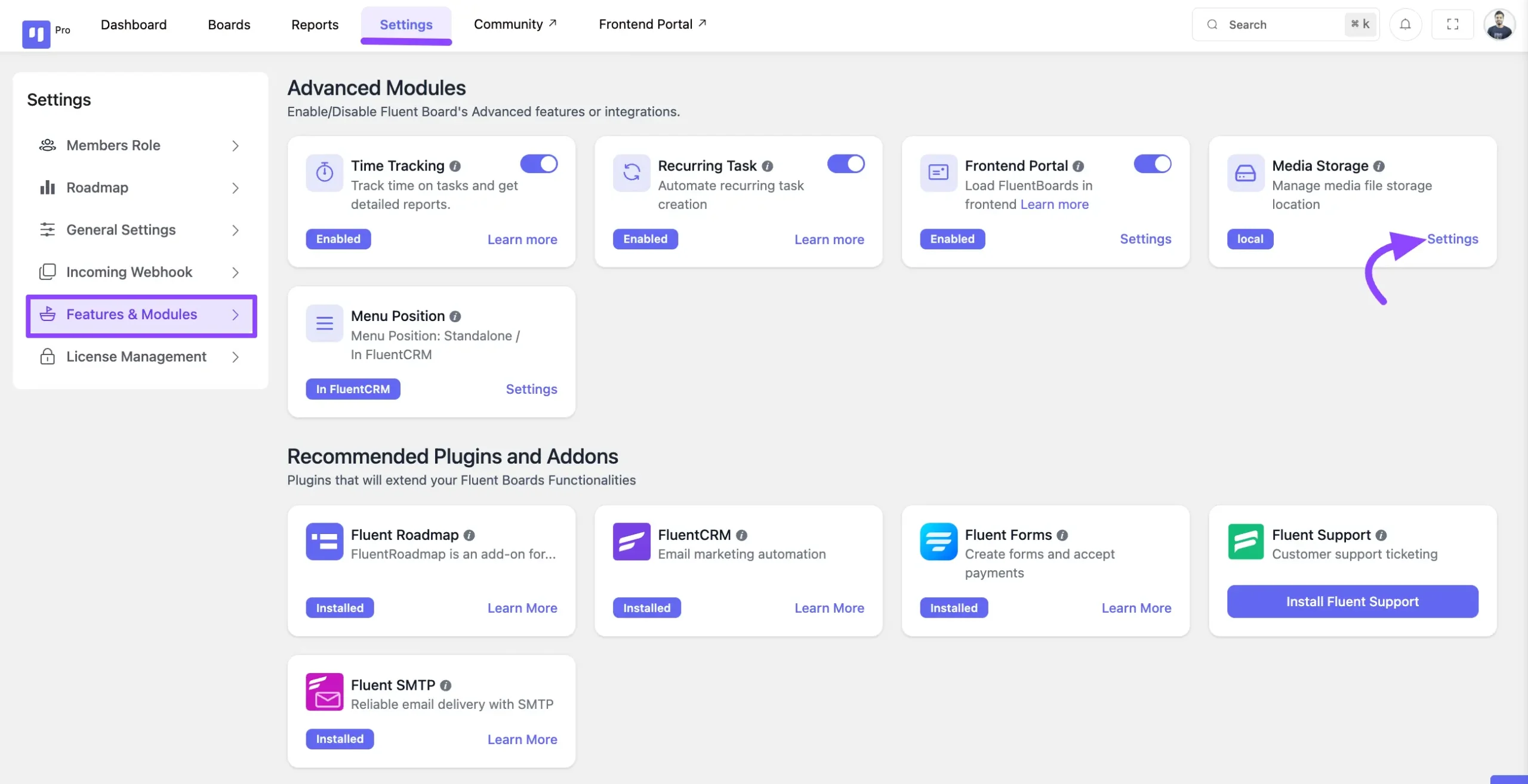Expand General Settings chevron in sidebar
This screenshot has height=784, width=1528.
(x=235, y=230)
